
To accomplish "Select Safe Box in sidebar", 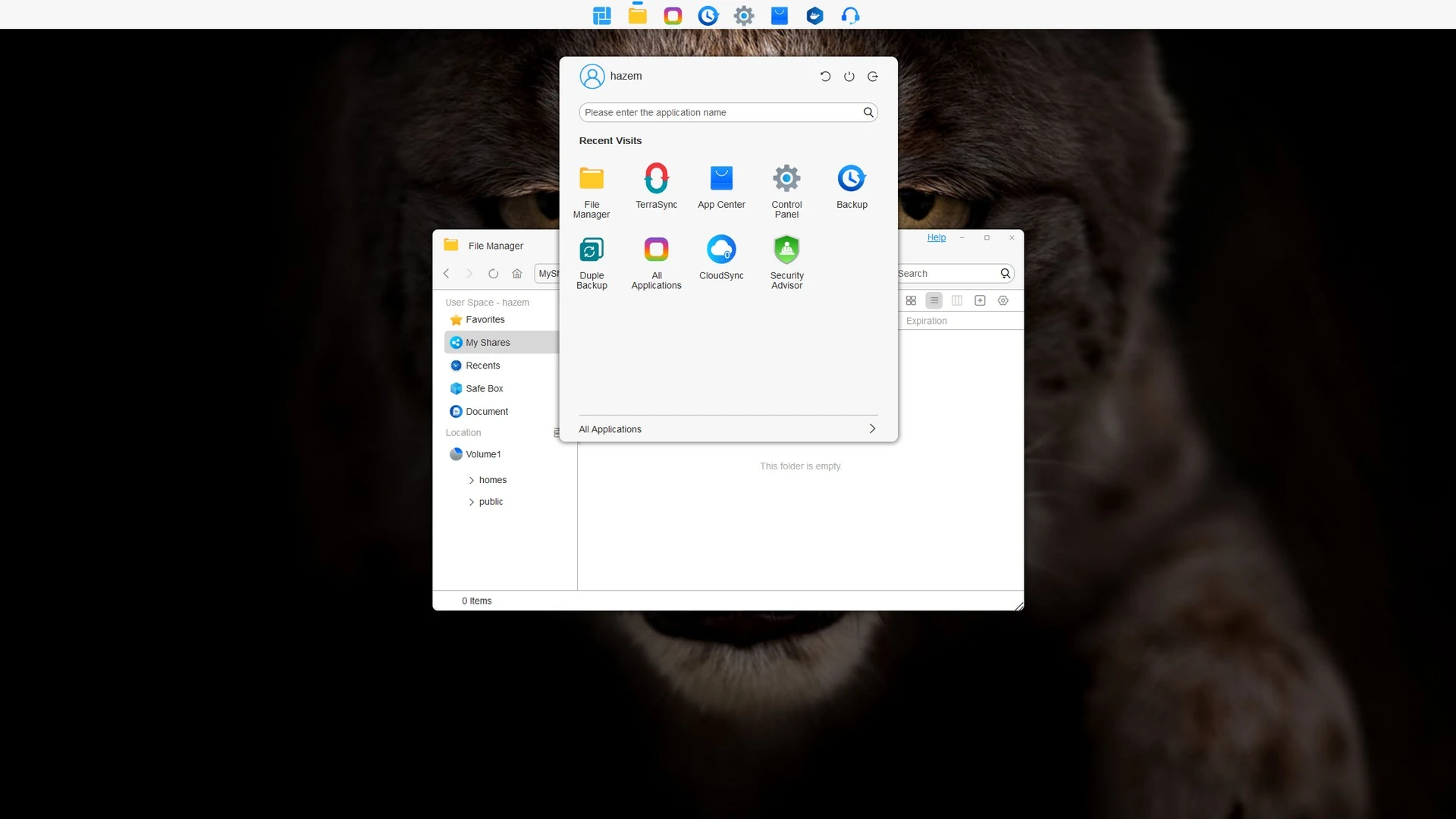I will tap(484, 389).
